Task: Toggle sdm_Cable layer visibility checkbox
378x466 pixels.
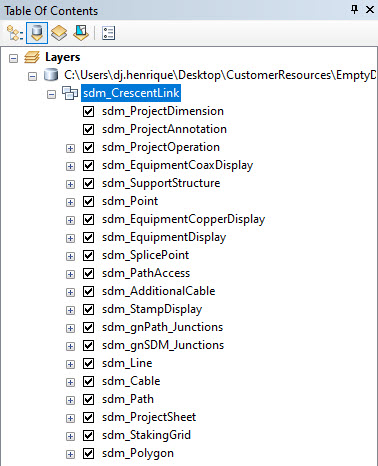Action: tap(89, 381)
